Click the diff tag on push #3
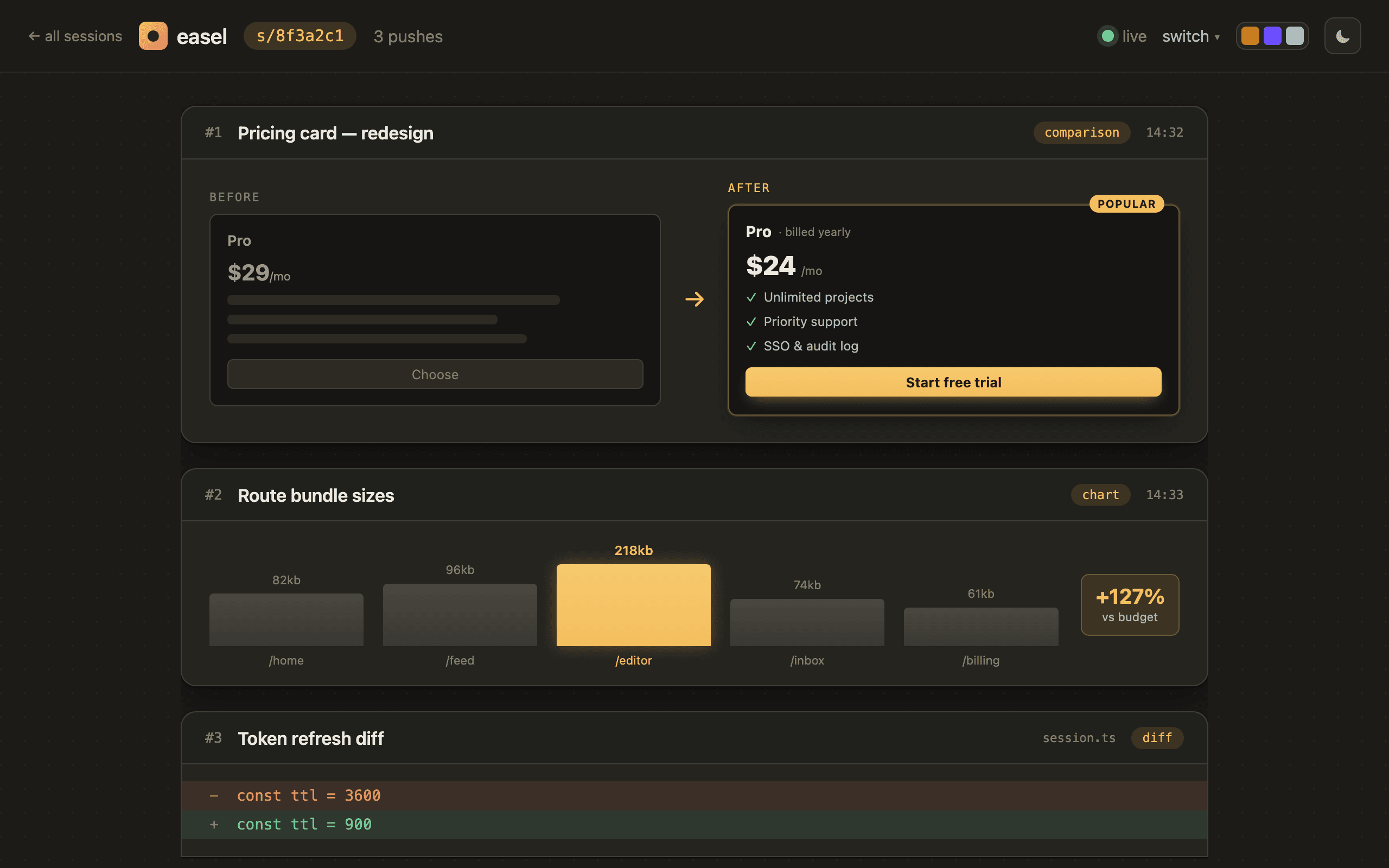Viewport: 1389px width, 868px height. (x=1157, y=738)
